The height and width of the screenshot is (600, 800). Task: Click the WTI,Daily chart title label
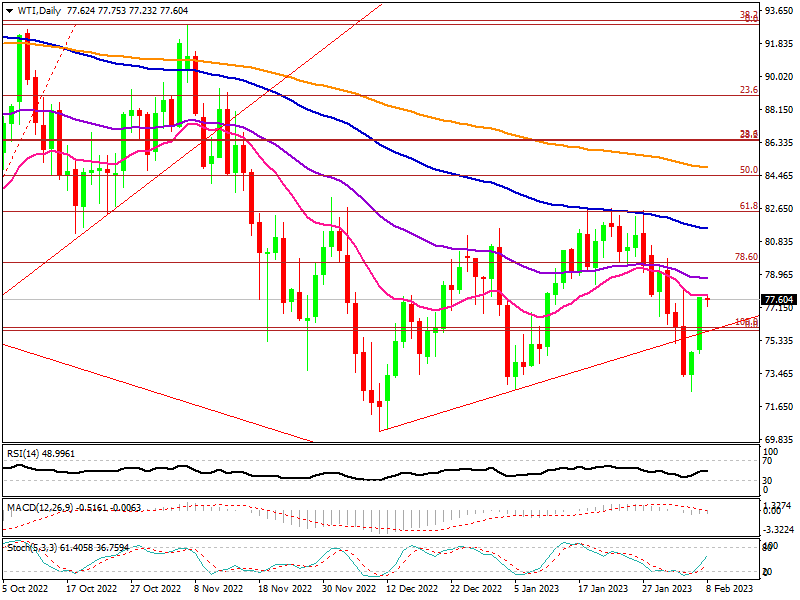[x=36, y=10]
